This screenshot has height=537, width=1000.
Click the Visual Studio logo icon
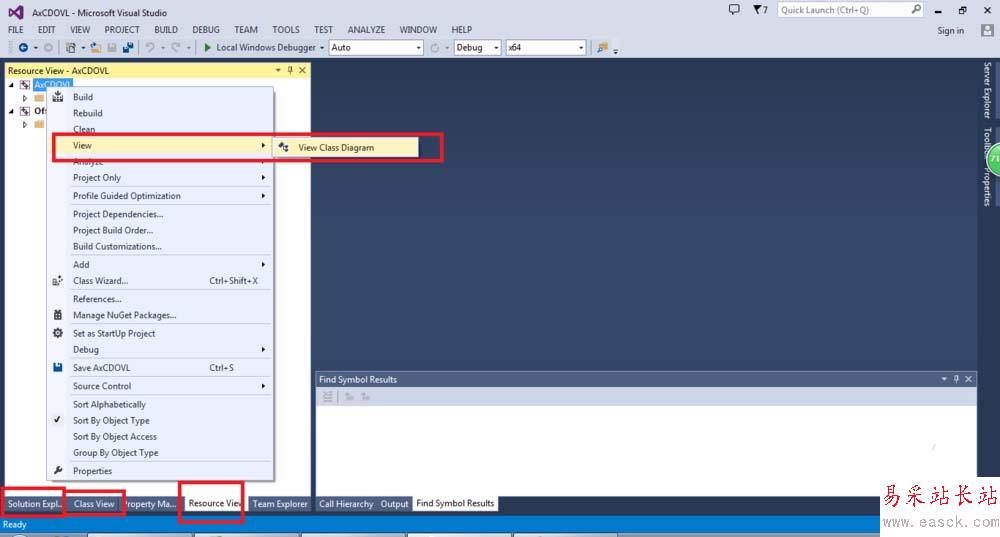[x=16, y=12]
